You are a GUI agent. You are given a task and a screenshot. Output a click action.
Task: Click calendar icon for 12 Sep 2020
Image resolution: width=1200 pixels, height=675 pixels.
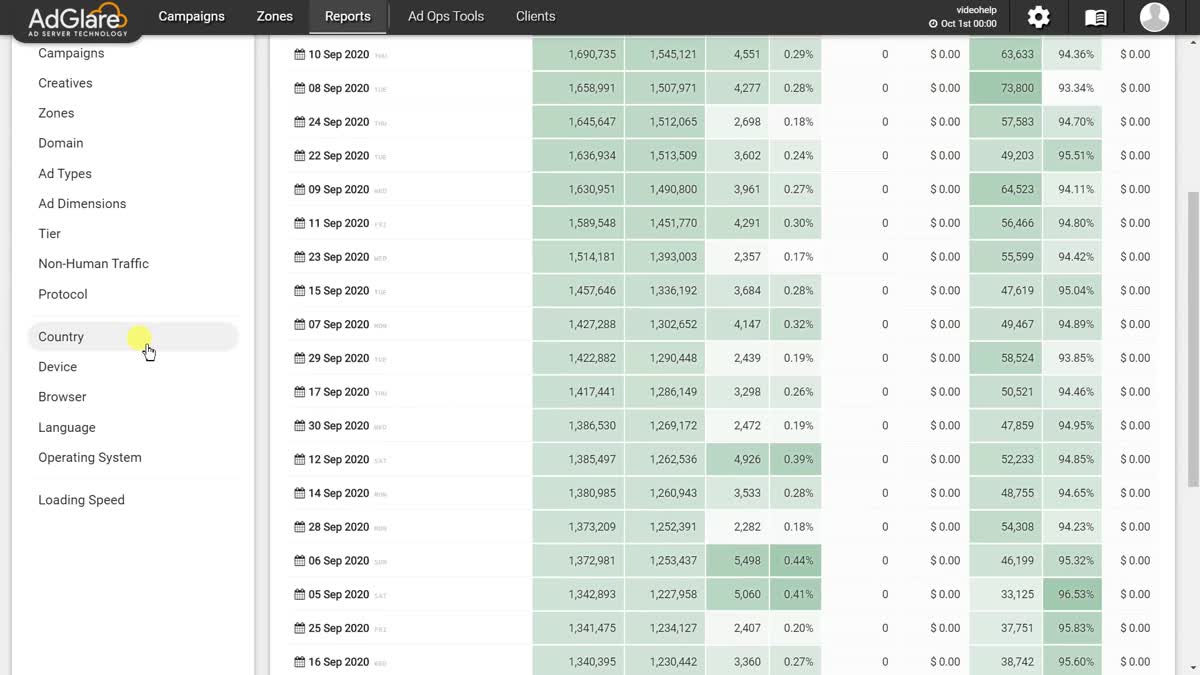[300, 459]
